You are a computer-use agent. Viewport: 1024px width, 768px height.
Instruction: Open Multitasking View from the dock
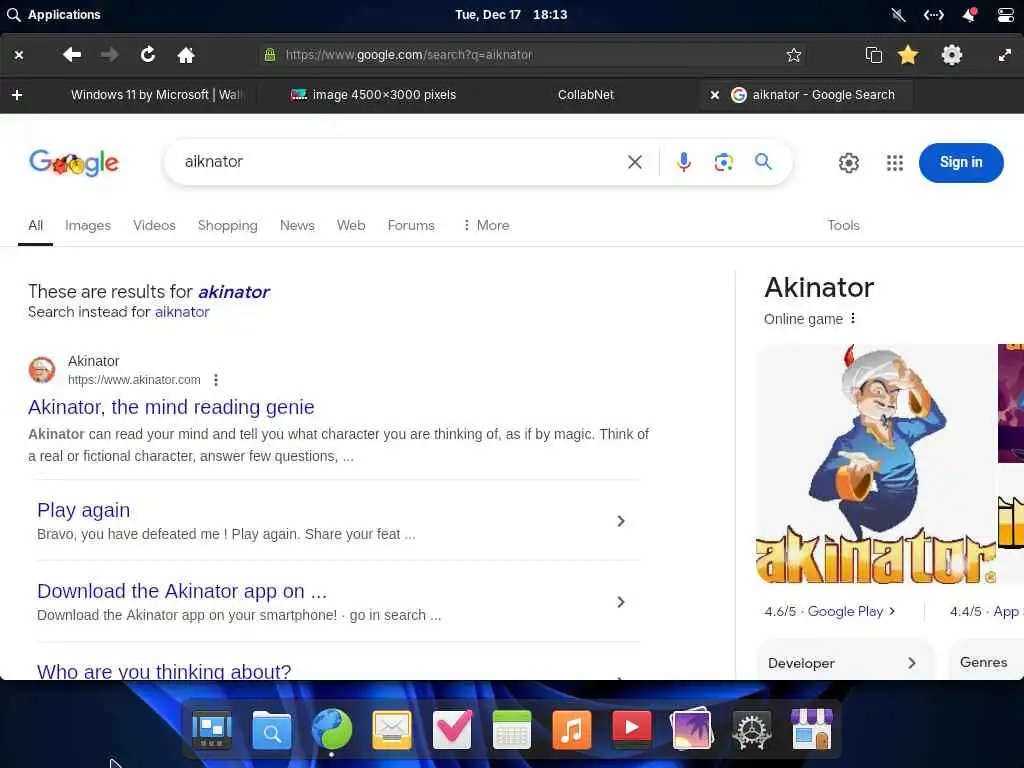(212, 729)
